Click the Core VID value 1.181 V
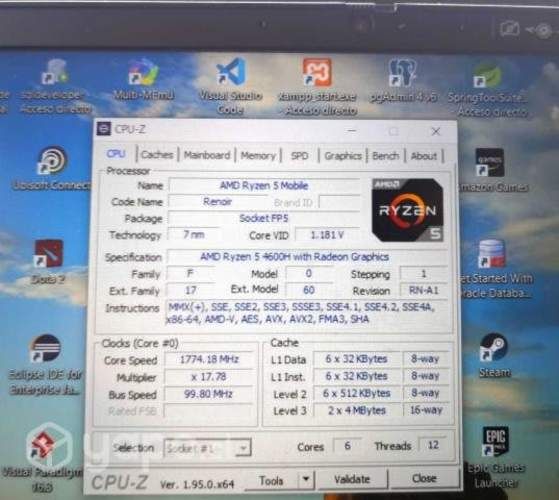The width and height of the screenshot is (559, 500). click(x=327, y=235)
